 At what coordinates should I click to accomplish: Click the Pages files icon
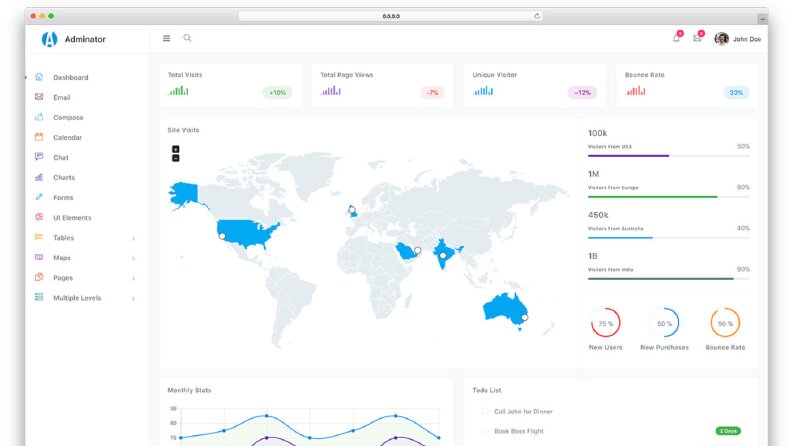coord(39,277)
